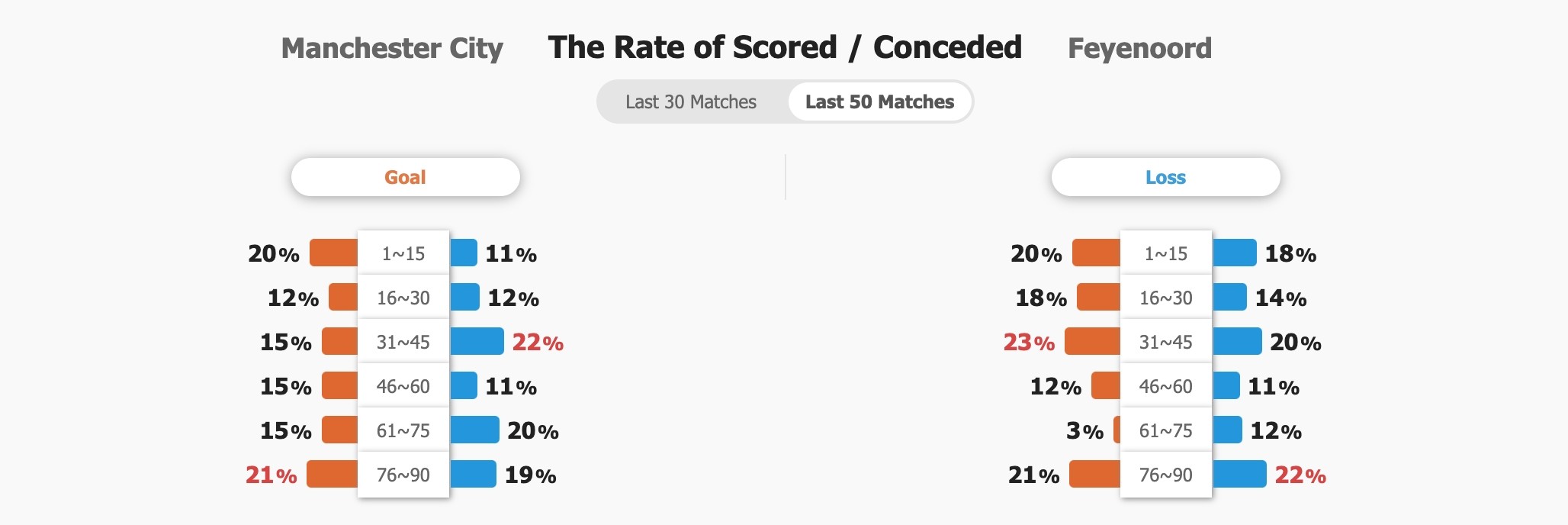
Task: Select the Last 50 Matches option
Action: click(x=879, y=101)
